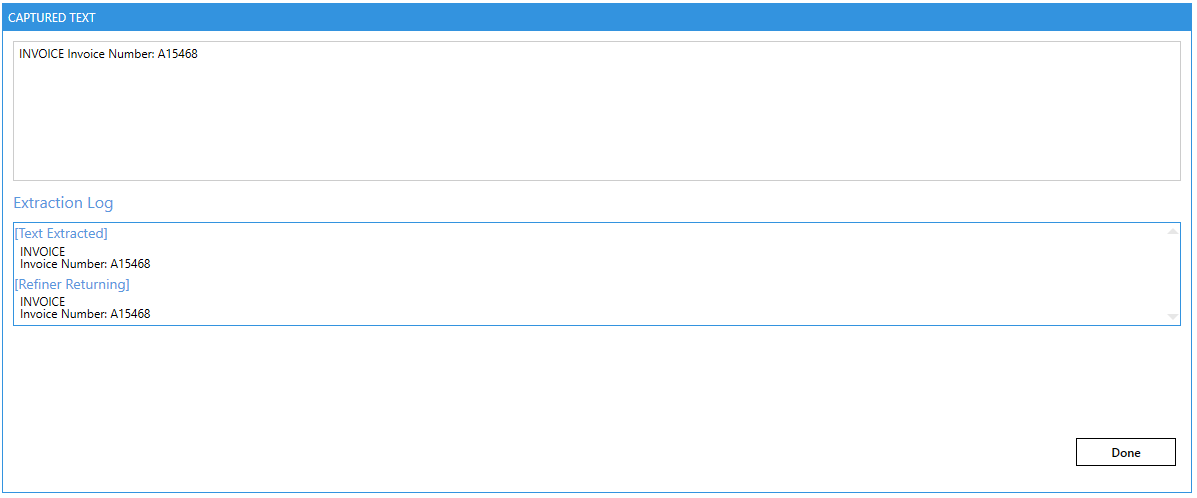Place cursor on INVOICE in captured text box
The image size is (1197, 498).
pos(41,54)
